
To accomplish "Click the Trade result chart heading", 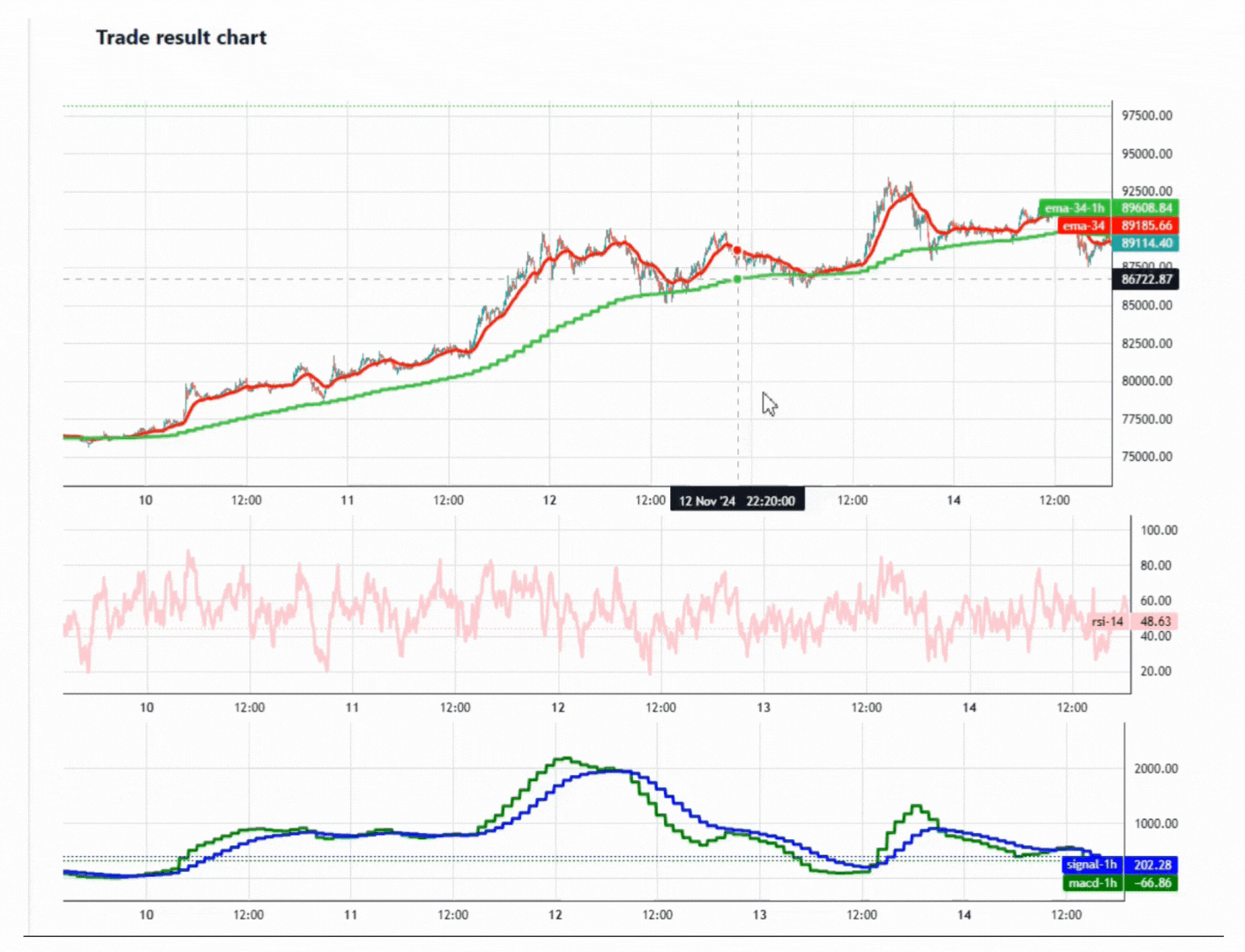I will pos(181,38).
